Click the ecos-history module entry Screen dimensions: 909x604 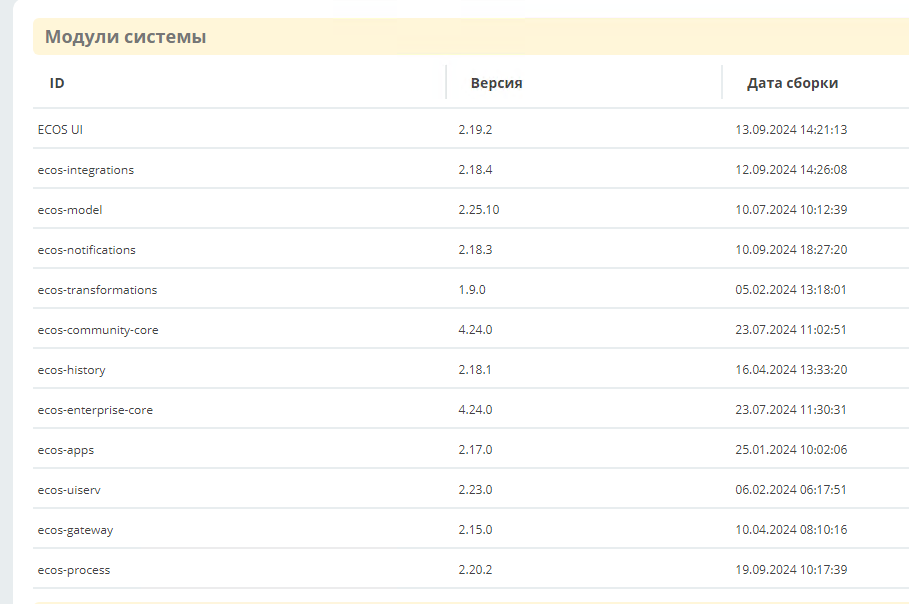pos(71,370)
